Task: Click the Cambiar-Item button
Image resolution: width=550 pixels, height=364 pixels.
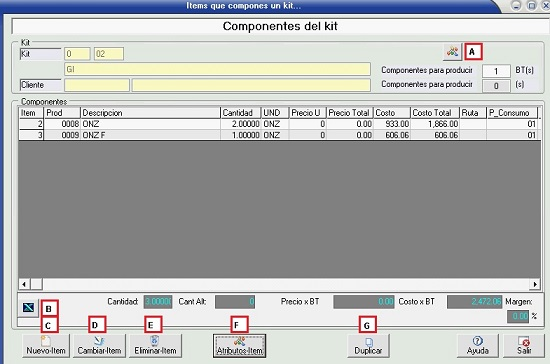Action: (x=99, y=346)
